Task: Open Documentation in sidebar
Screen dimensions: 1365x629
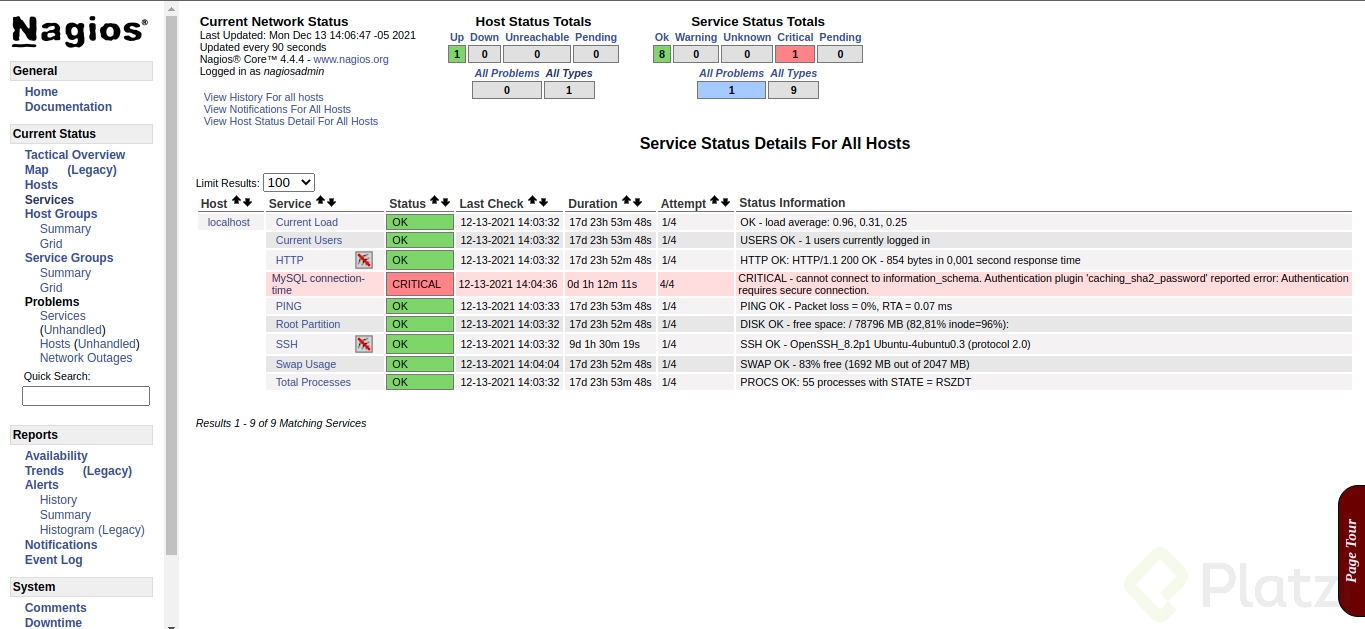Action: [68, 107]
